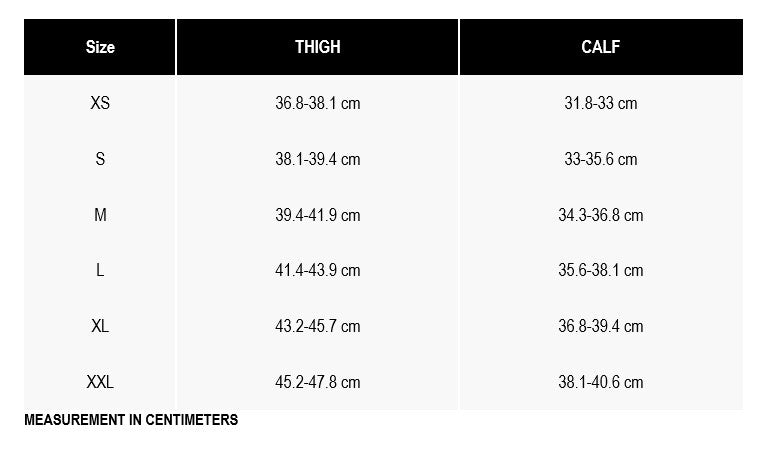The image size is (759, 469).
Task: Select the XL size label
Action: point(100,326)
